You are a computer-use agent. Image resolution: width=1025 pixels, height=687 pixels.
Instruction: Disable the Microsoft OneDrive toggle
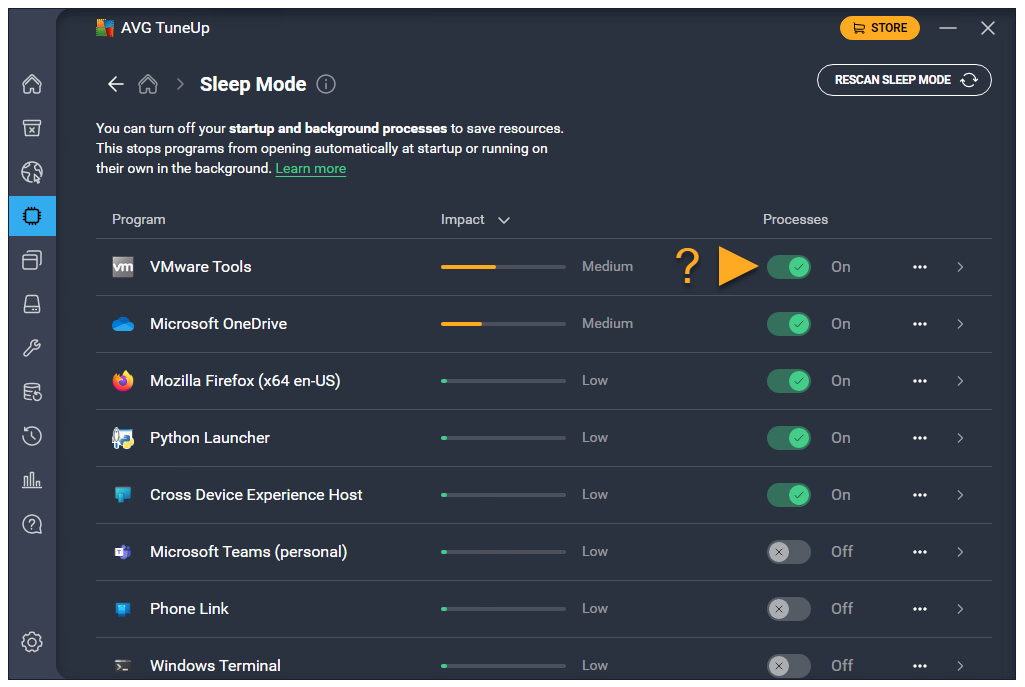788,324
